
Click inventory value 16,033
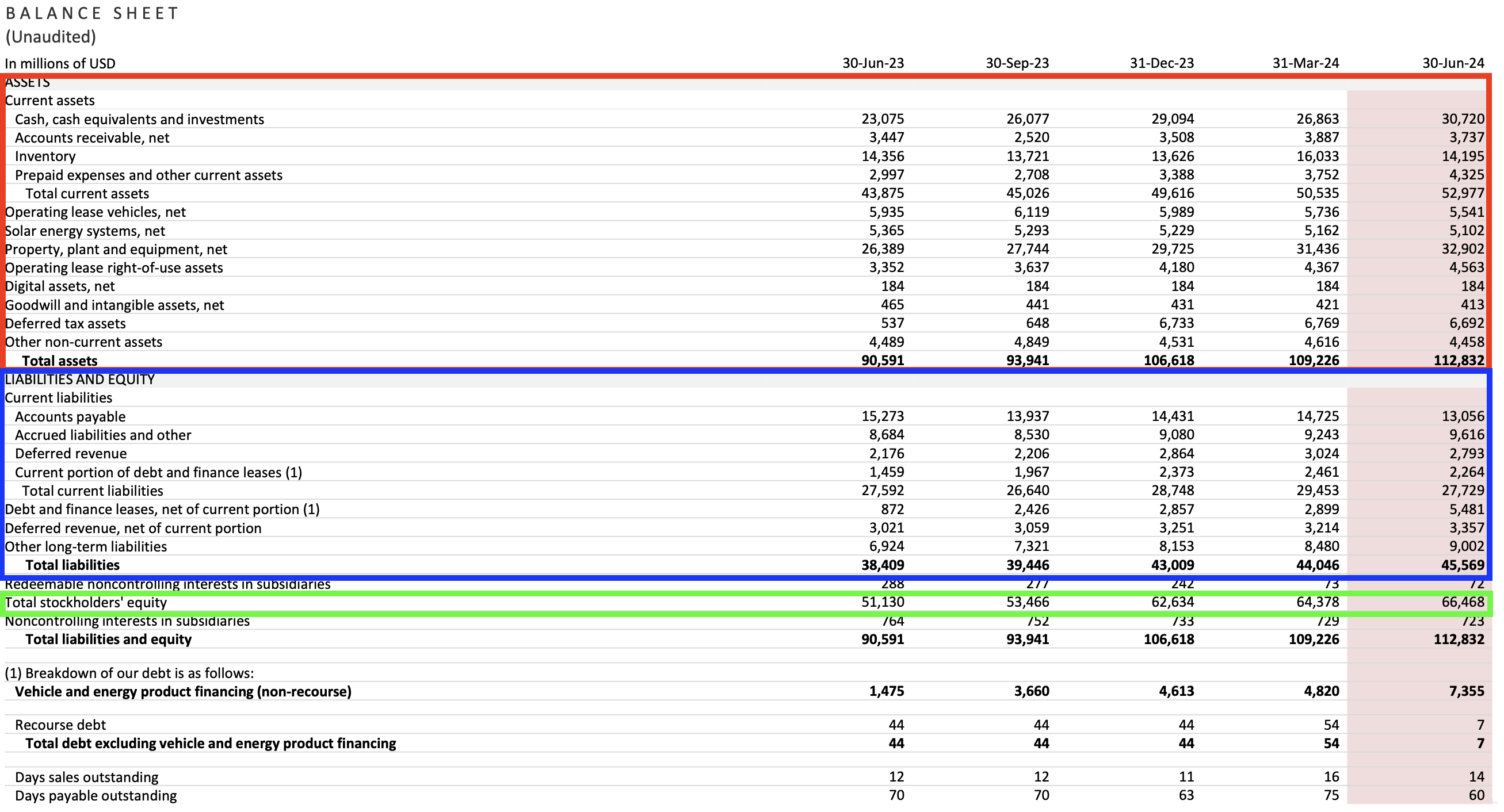pos(1318,156)
